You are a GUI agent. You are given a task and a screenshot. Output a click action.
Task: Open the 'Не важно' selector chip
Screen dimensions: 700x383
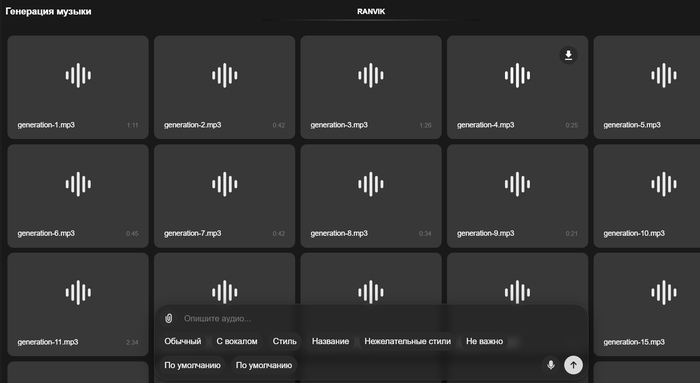click(x=484, y=341)
